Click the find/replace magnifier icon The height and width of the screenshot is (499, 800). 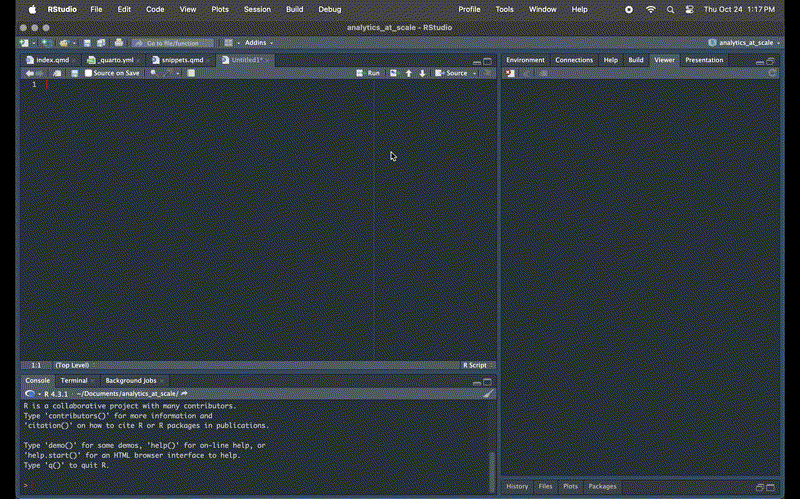tap(153, 73)
